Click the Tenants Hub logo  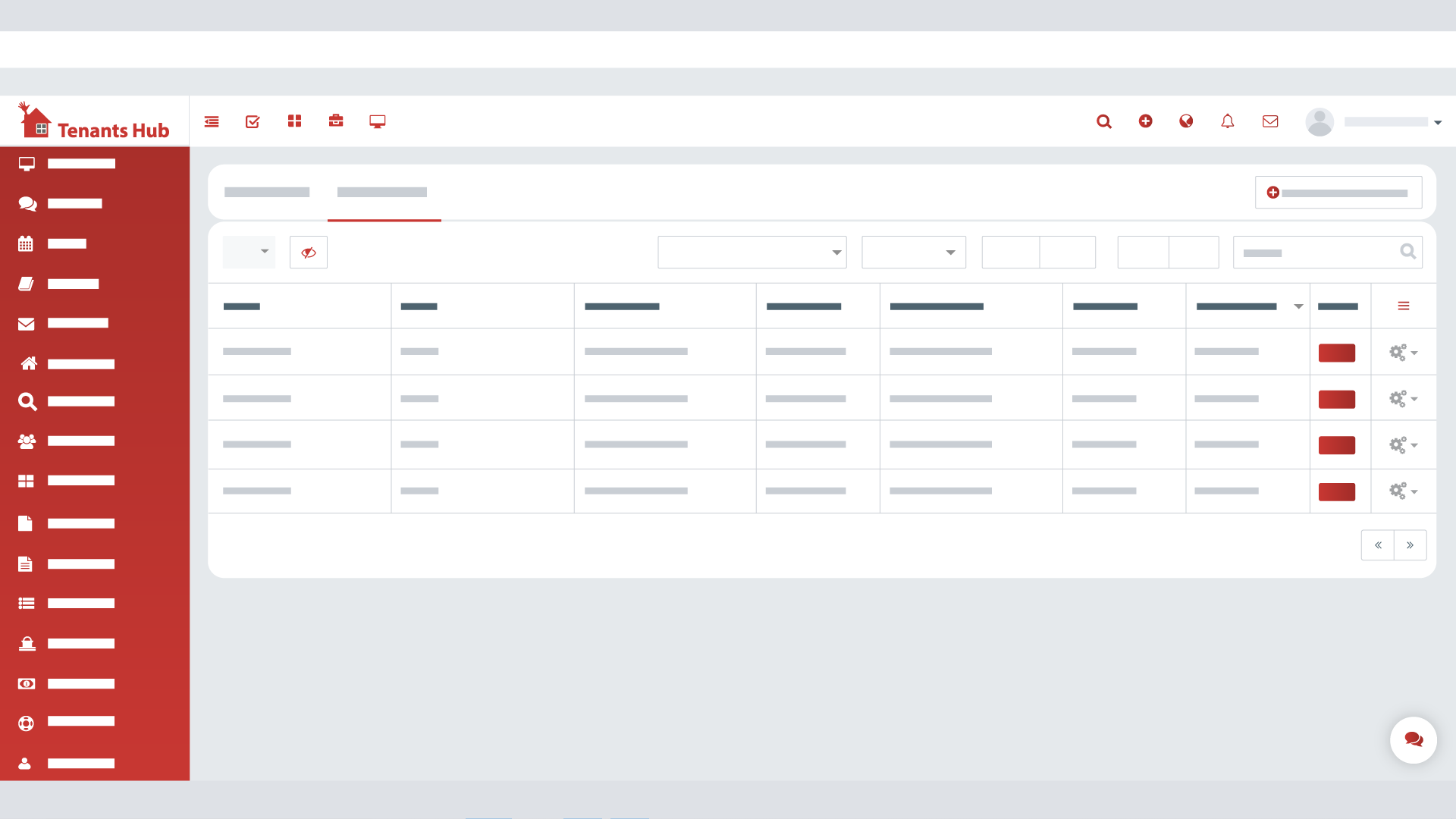[94, 121]
